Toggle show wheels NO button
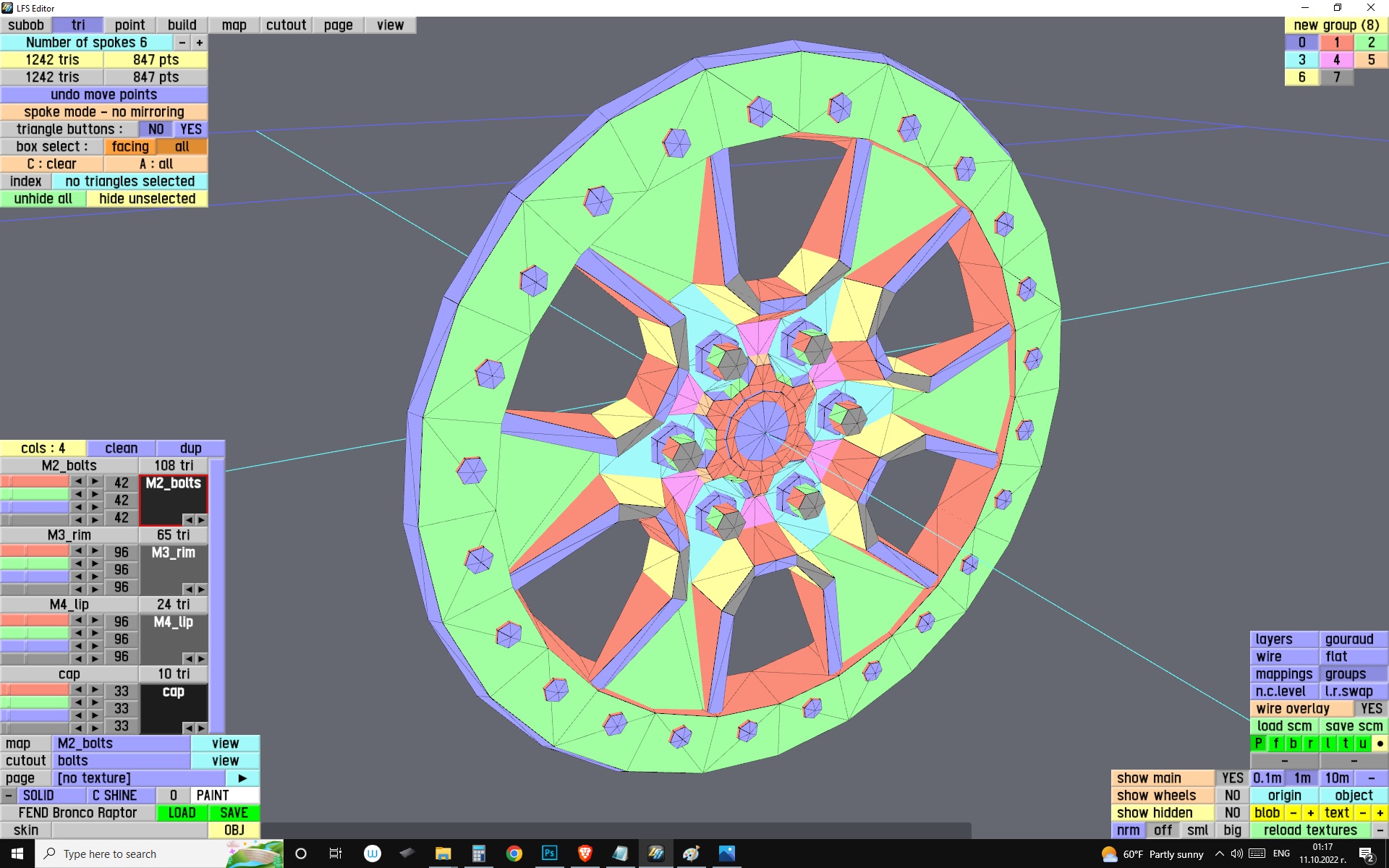 (x=1232, y=796)
